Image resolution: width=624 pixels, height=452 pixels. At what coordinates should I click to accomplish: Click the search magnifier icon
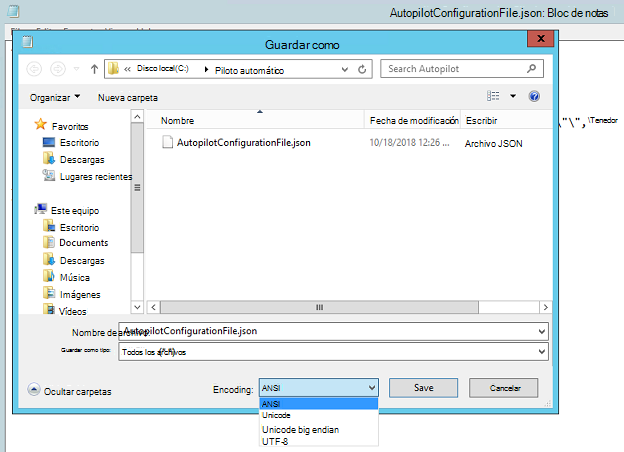[x=531, y=69]
